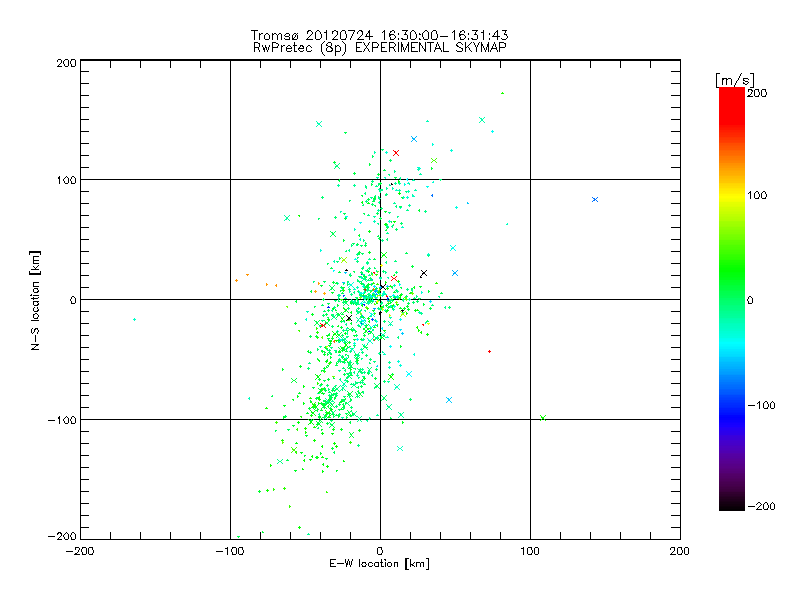Click the x-axis tick label '-200'

click(x=80, y=551)
